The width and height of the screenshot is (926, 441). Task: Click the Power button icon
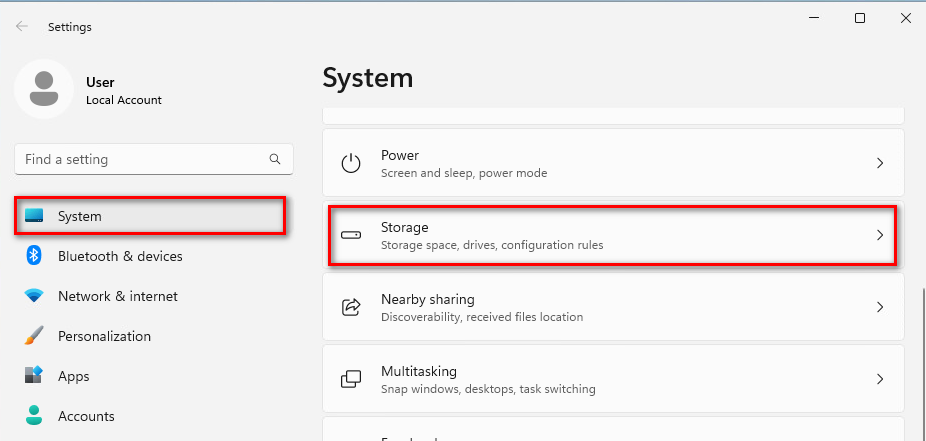[351, 164]
